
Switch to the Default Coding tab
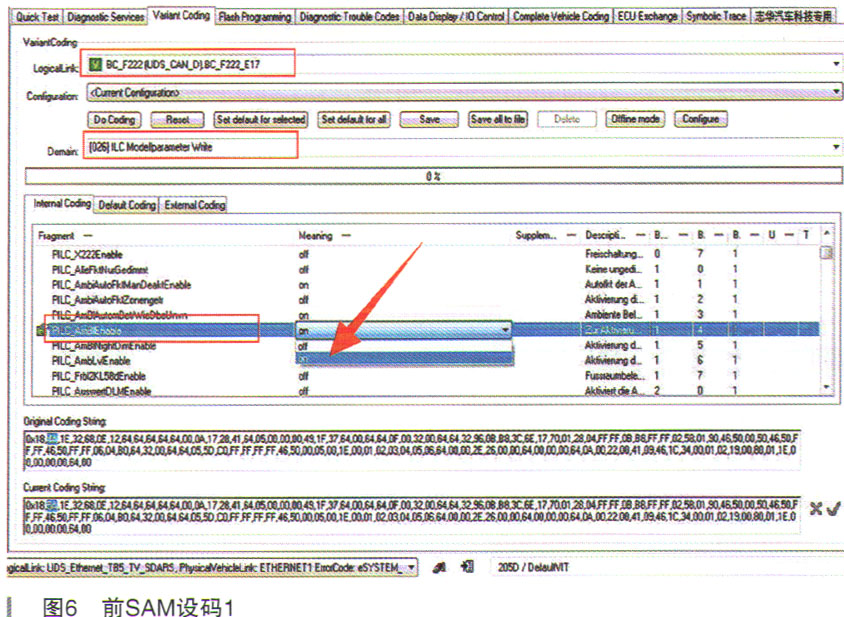[126, 204]
